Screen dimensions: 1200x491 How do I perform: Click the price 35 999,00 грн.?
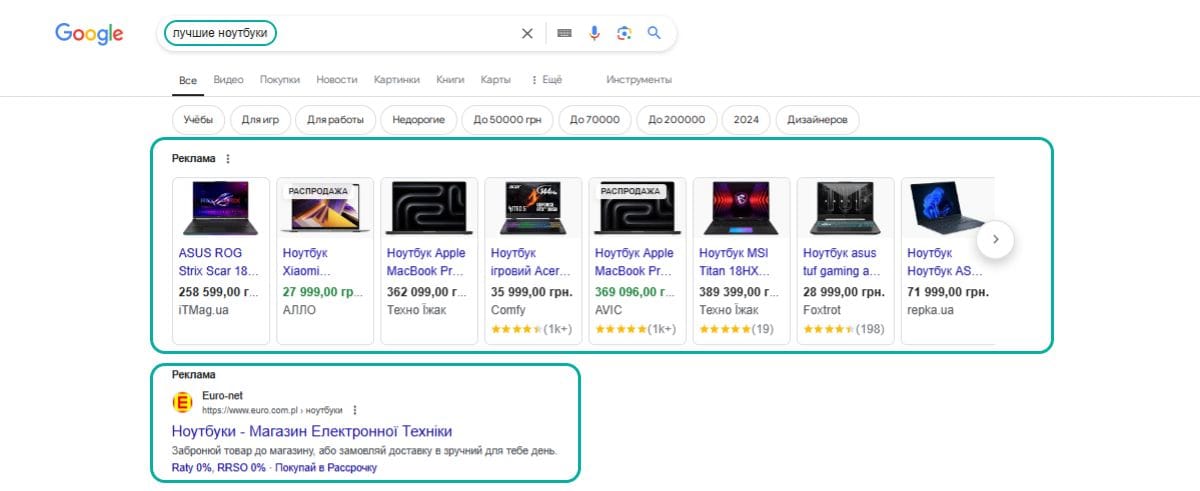tap(531, 292)
